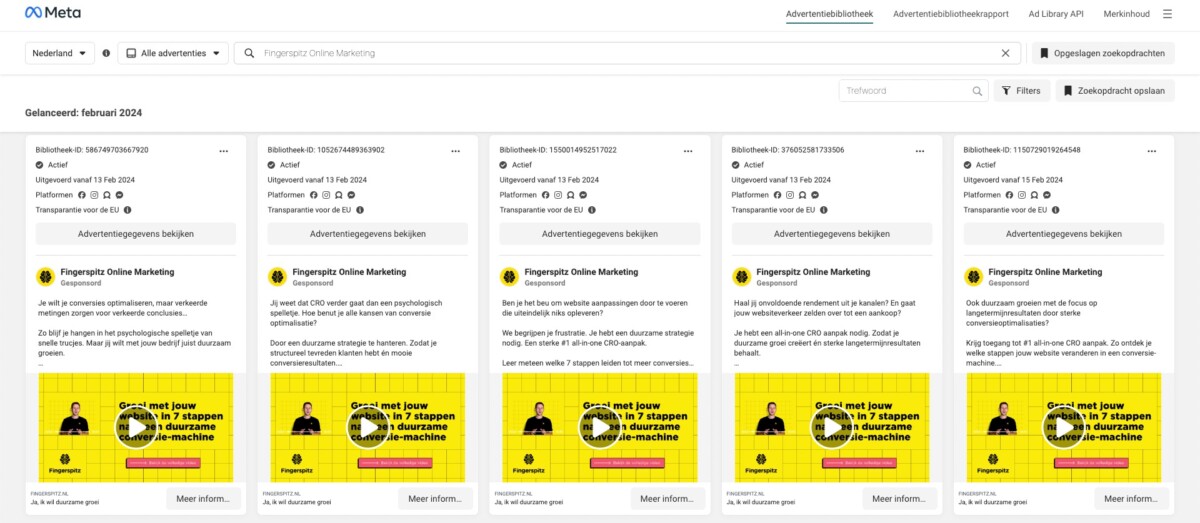Go to the Merkinhoud menu item

coord(1126,14)
